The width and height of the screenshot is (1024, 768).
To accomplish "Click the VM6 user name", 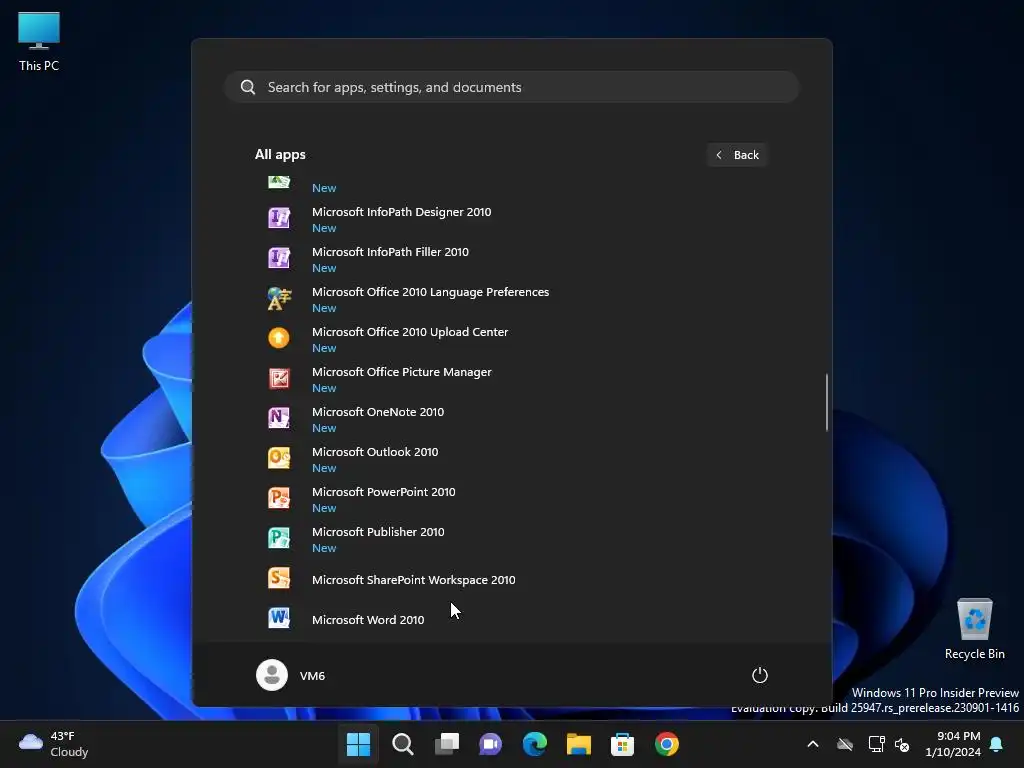I will point(312,676).
